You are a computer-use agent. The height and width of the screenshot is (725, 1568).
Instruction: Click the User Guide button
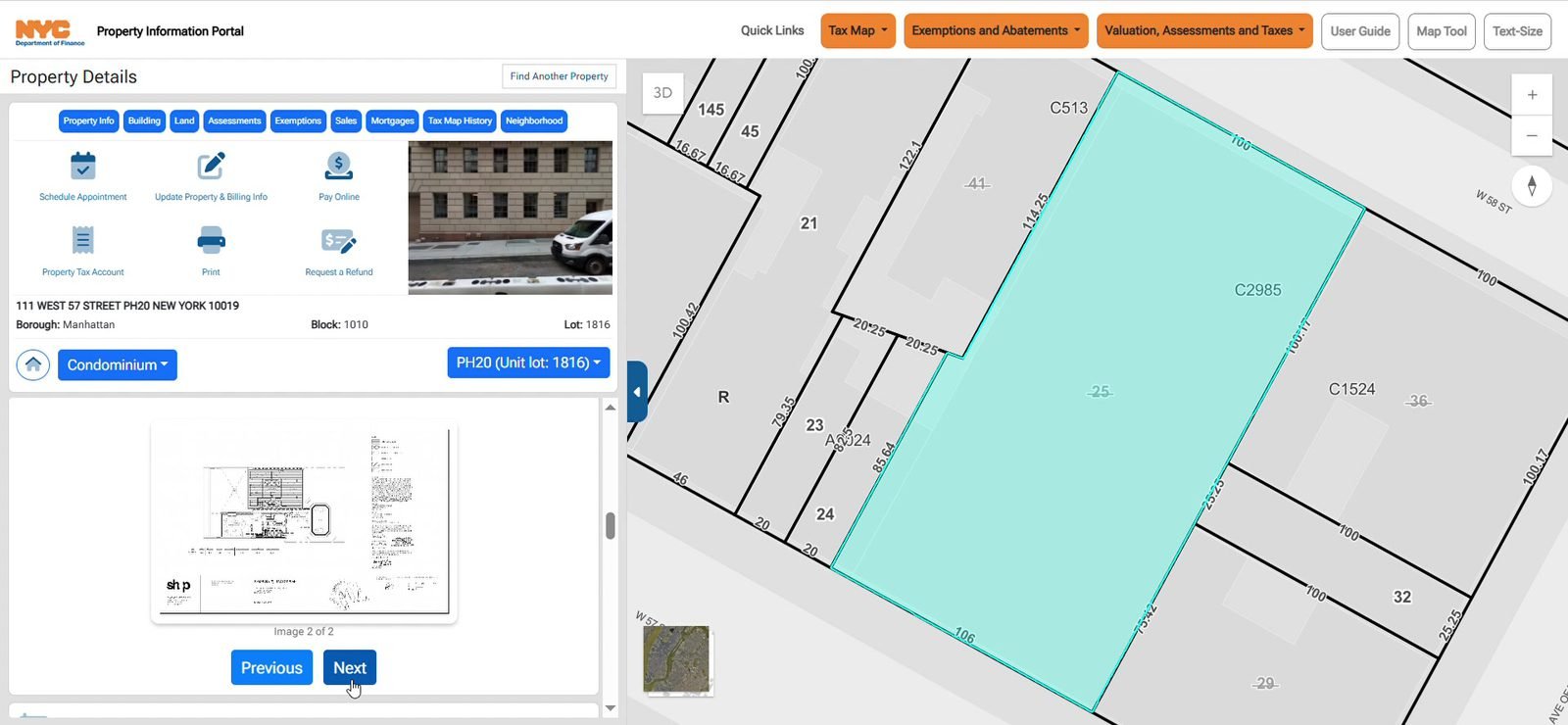(x=1360, y=30)
